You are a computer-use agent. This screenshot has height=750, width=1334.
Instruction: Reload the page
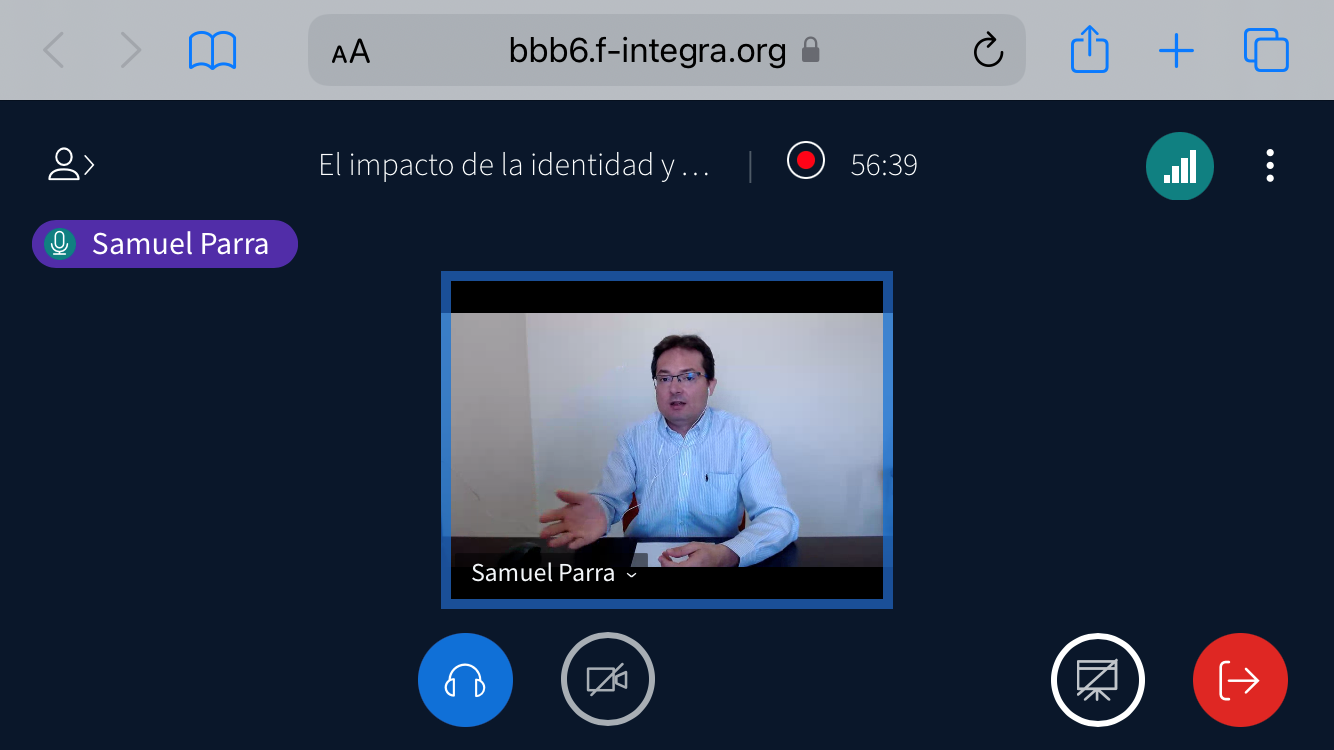987,50
